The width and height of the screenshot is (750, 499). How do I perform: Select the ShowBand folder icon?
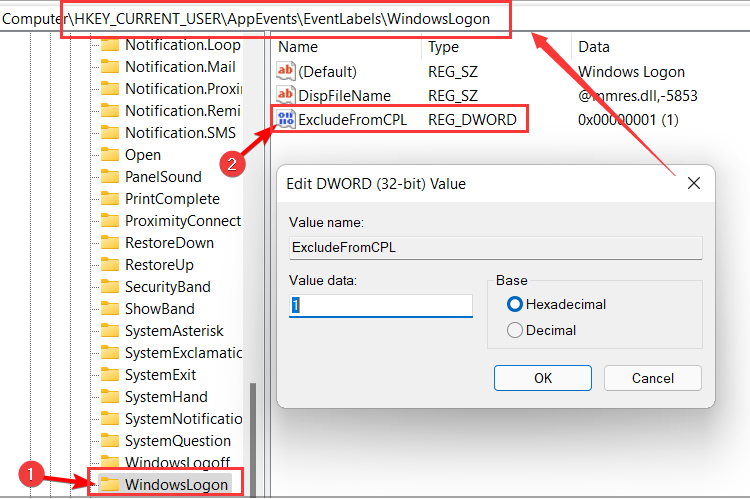click(x=110, y=309)
